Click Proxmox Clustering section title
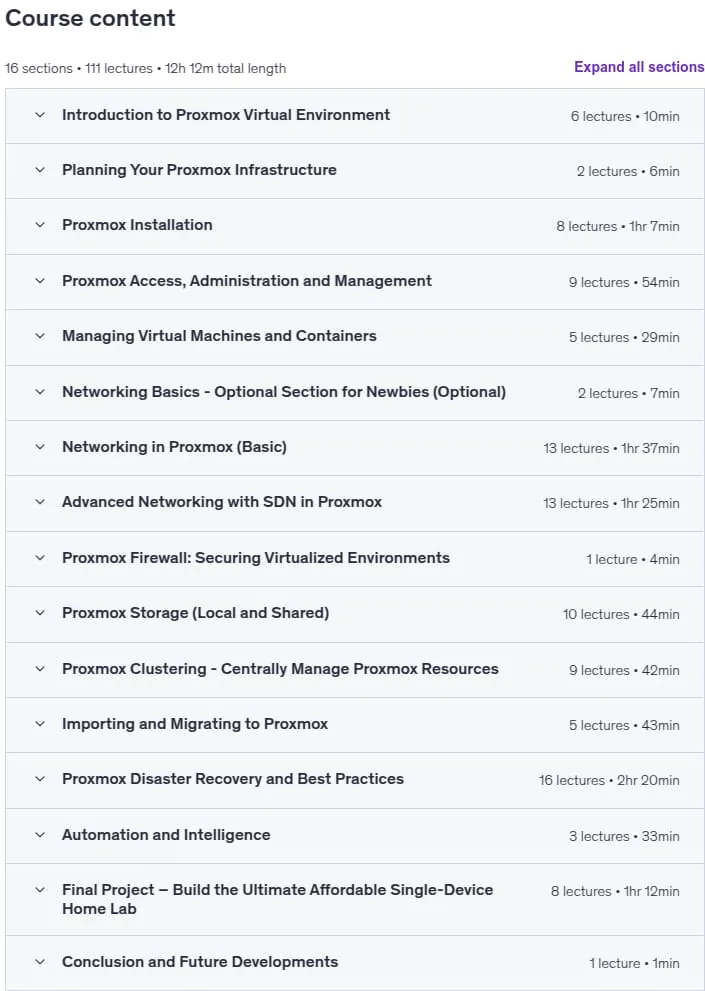The width and height of the screenshot is (705, 991). [280, 669]
